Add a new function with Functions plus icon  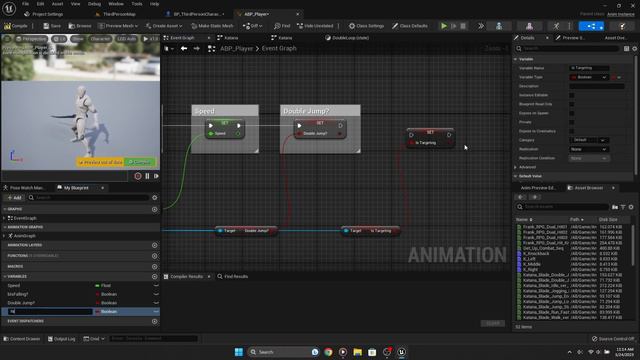pos(155,256)
